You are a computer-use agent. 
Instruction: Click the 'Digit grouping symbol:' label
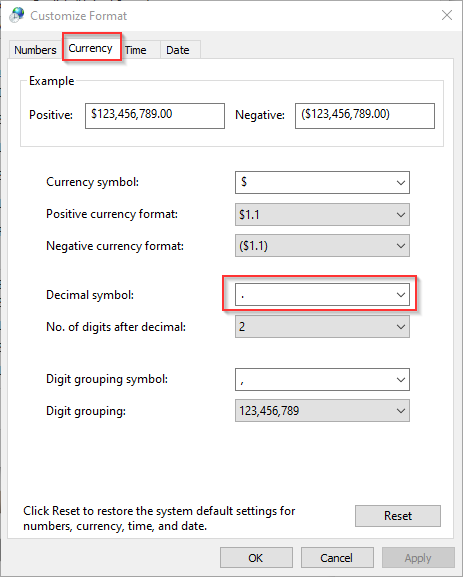click(x=107, y=379)
